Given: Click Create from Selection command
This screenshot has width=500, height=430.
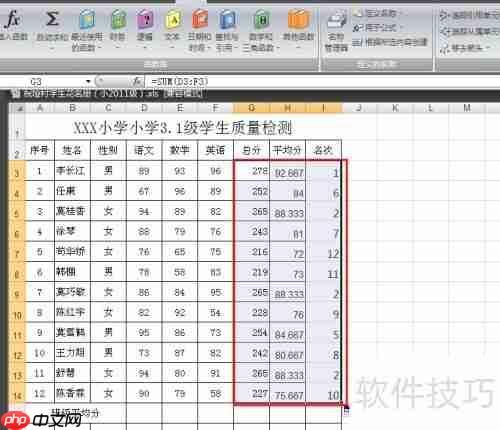Looking at the screenshot, I should tap(390, 42).
